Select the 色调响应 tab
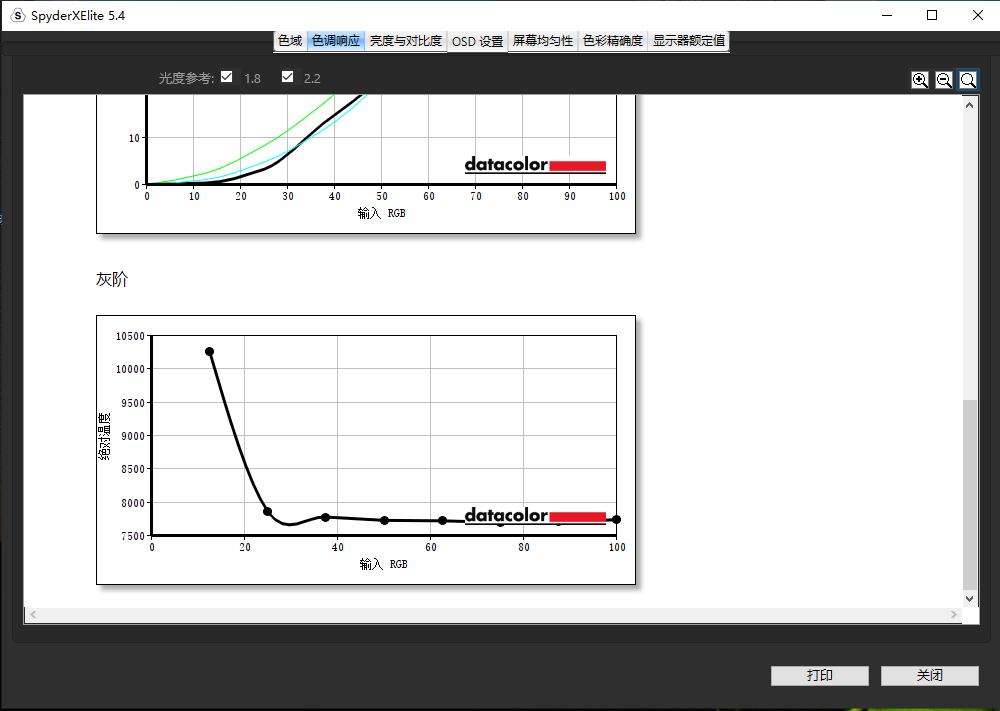 (x=336, y=41)
